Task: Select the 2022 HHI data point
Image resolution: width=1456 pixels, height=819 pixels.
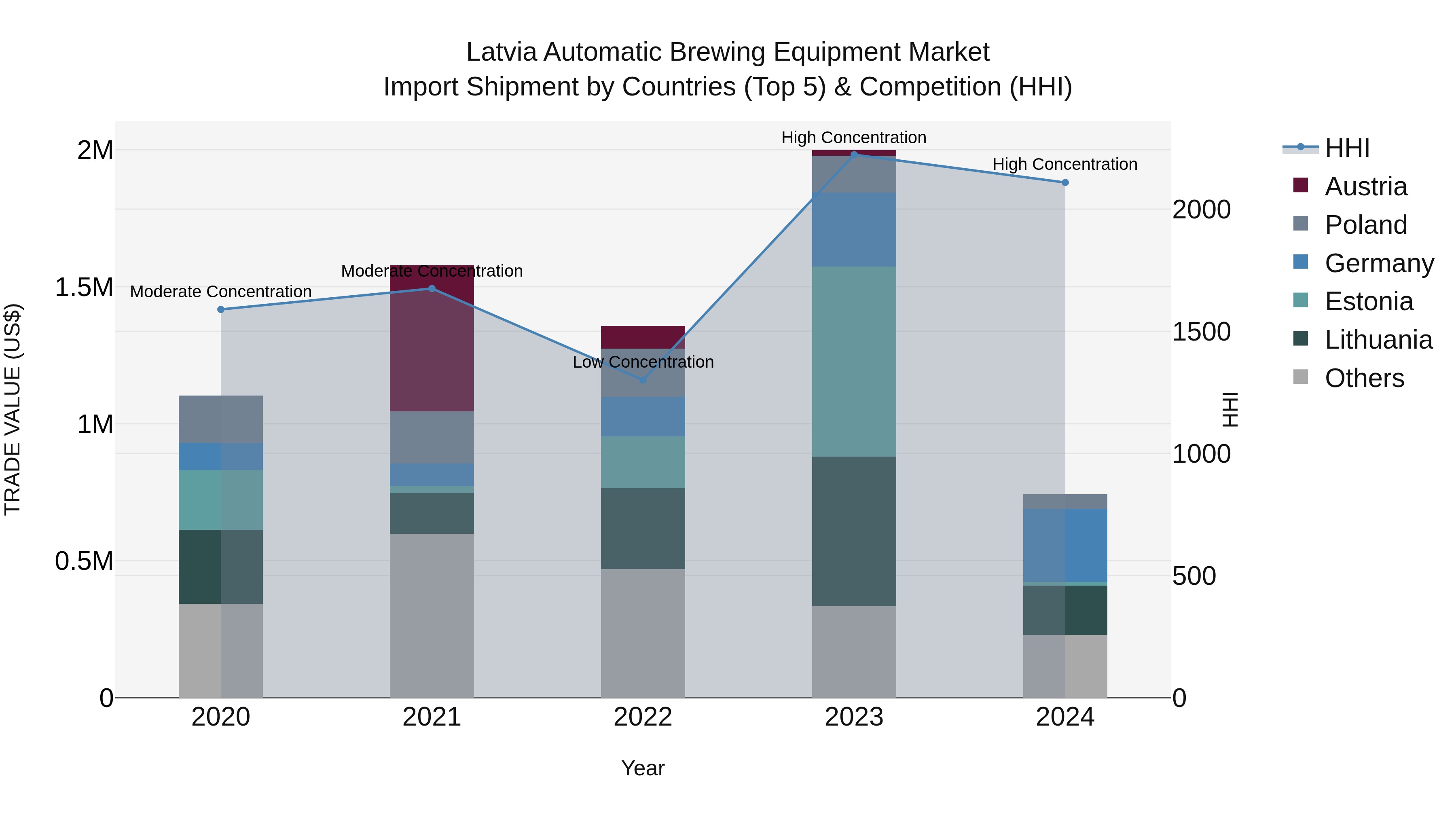Action: [x=643, y=380]
